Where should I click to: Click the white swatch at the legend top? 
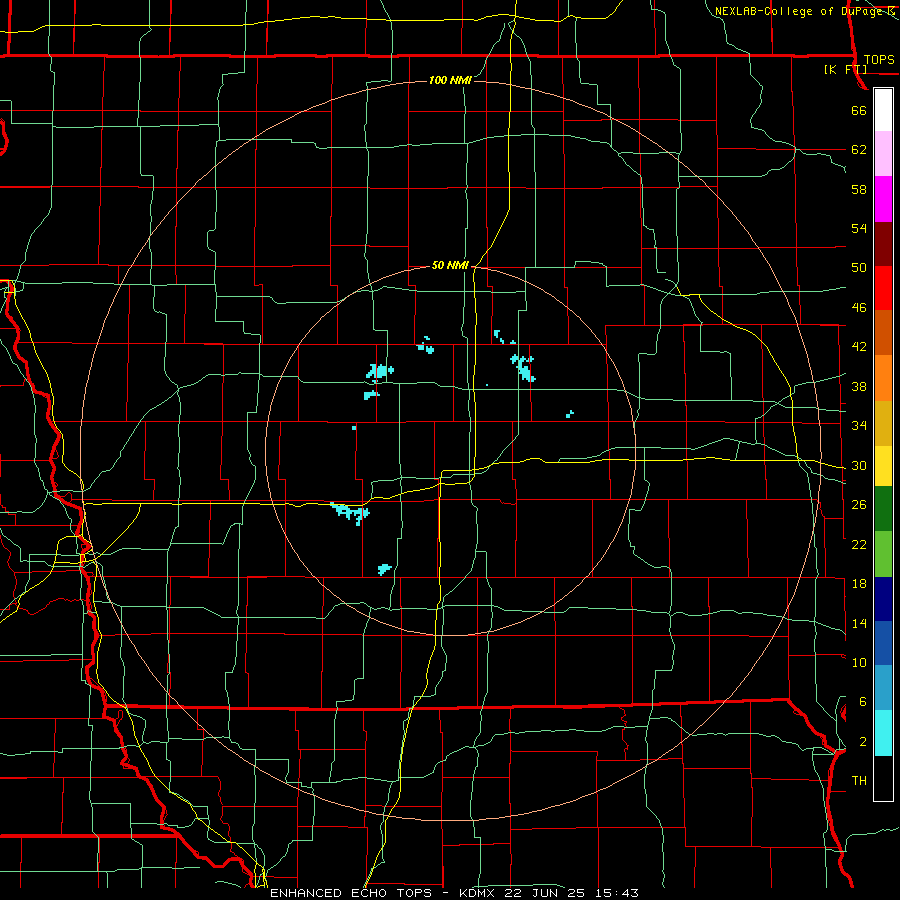883,110
